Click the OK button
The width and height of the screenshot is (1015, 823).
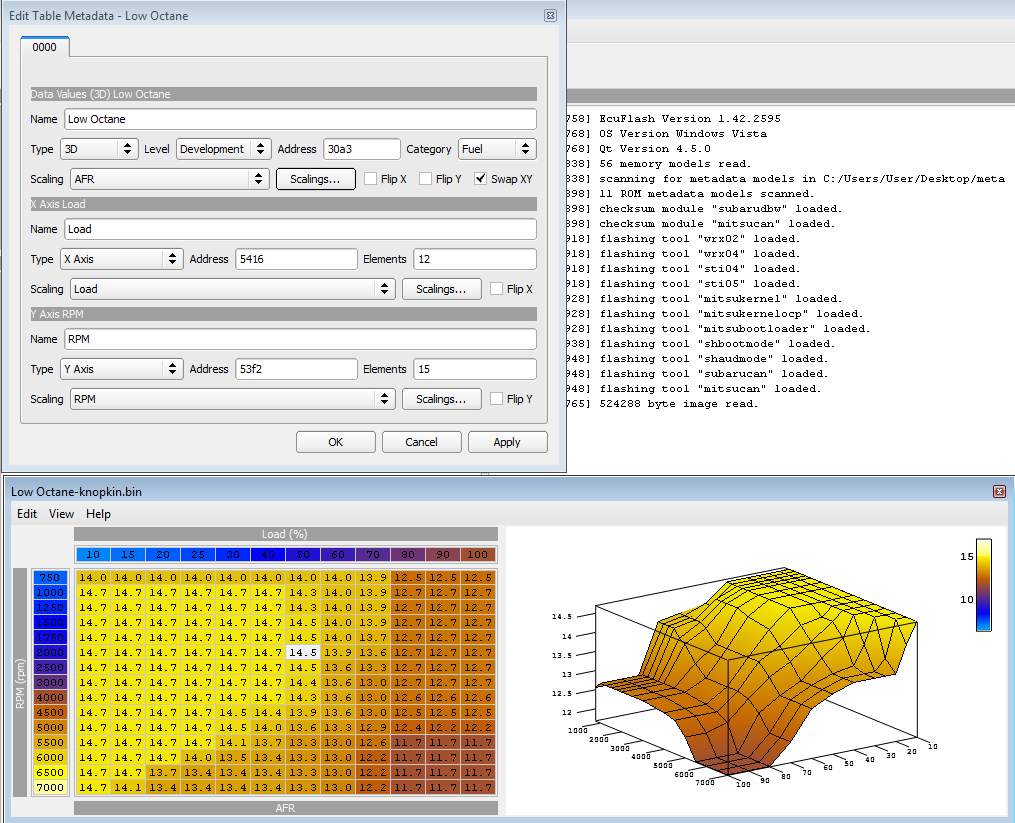pyautogui.click(x=335, y=442)
